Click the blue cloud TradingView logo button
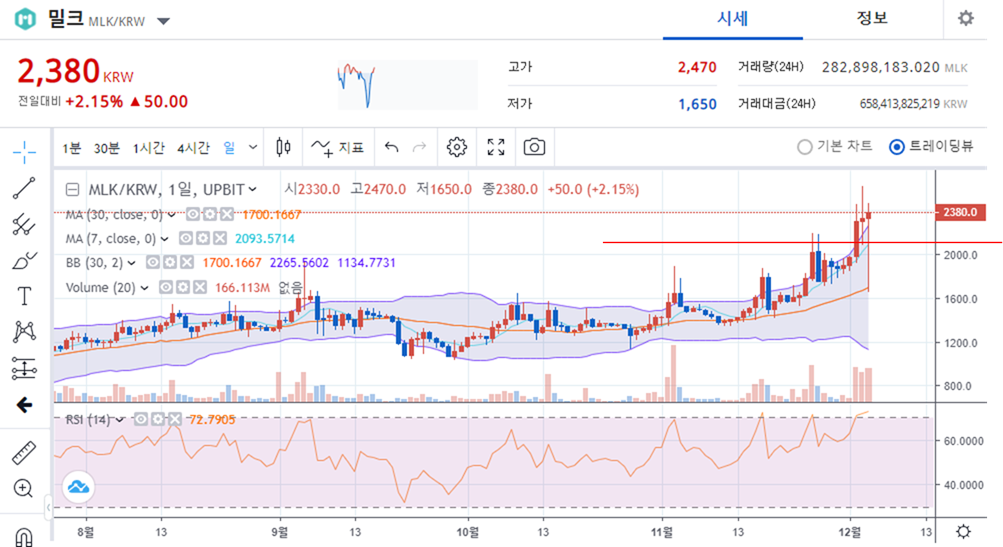Screen dimensions: 1003x547 (x=78, y=488)
